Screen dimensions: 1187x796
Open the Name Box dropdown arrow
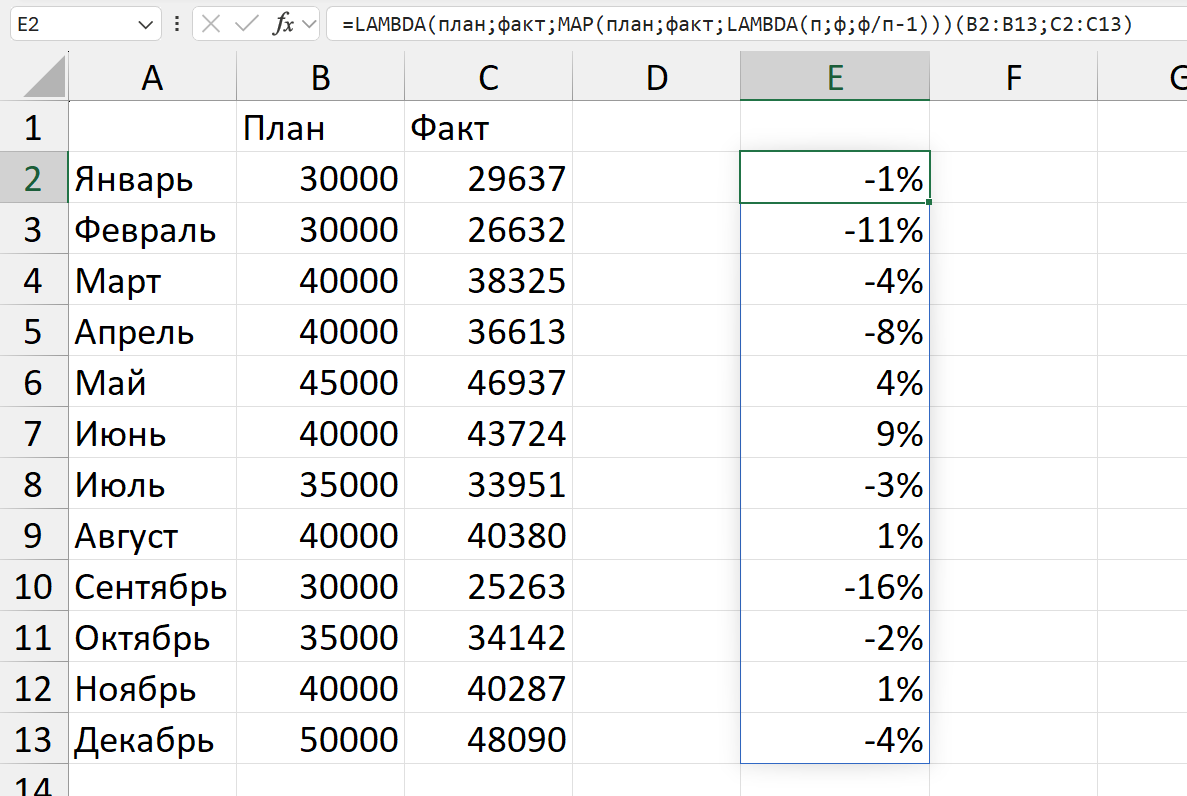145,25
